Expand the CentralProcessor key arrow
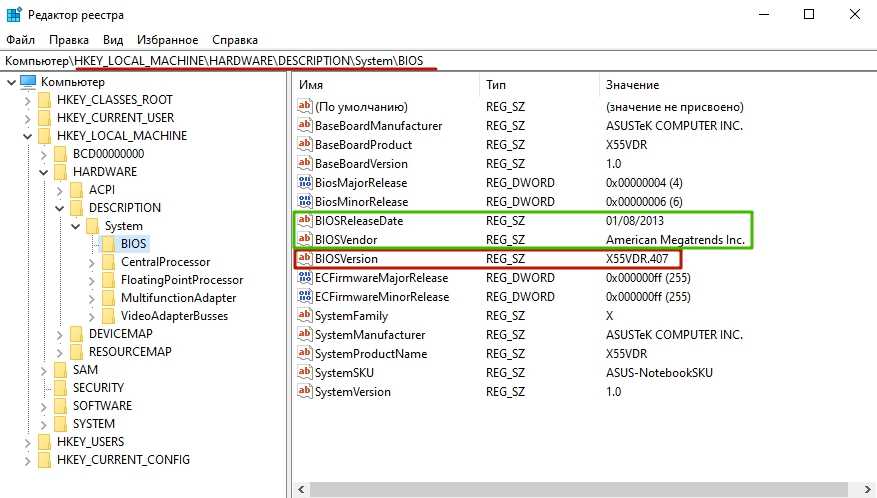 (x=90, y=262)
